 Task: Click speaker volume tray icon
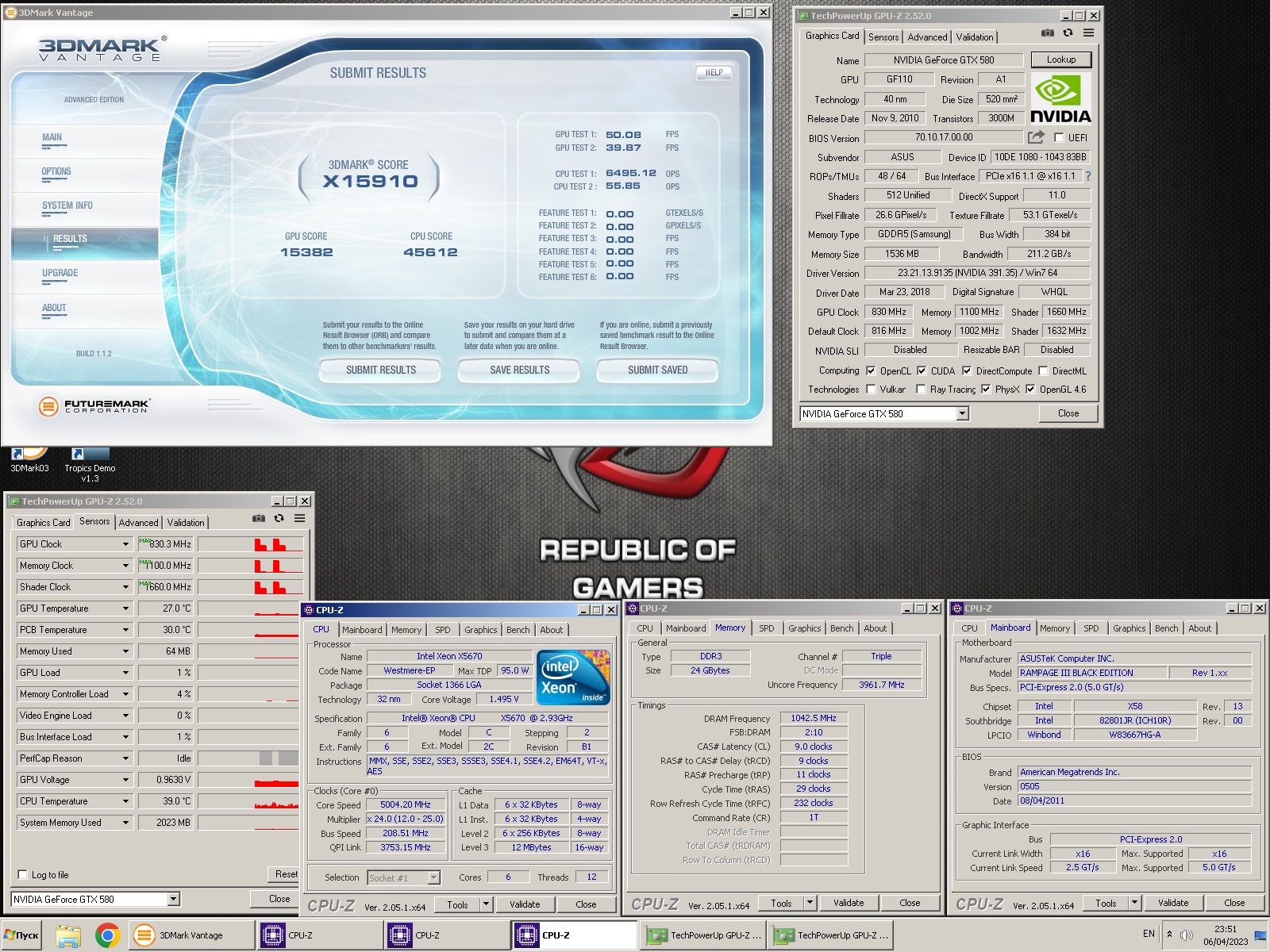[x=1187, y=935]
